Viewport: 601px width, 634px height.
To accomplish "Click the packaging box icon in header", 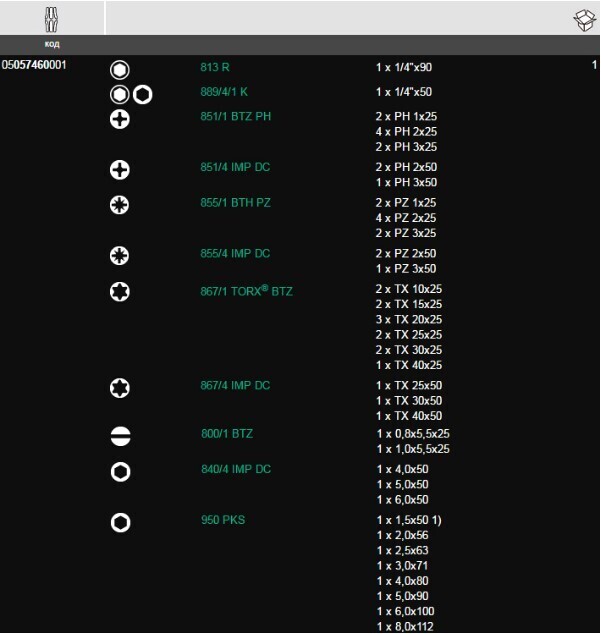I will tap(585, 20).
